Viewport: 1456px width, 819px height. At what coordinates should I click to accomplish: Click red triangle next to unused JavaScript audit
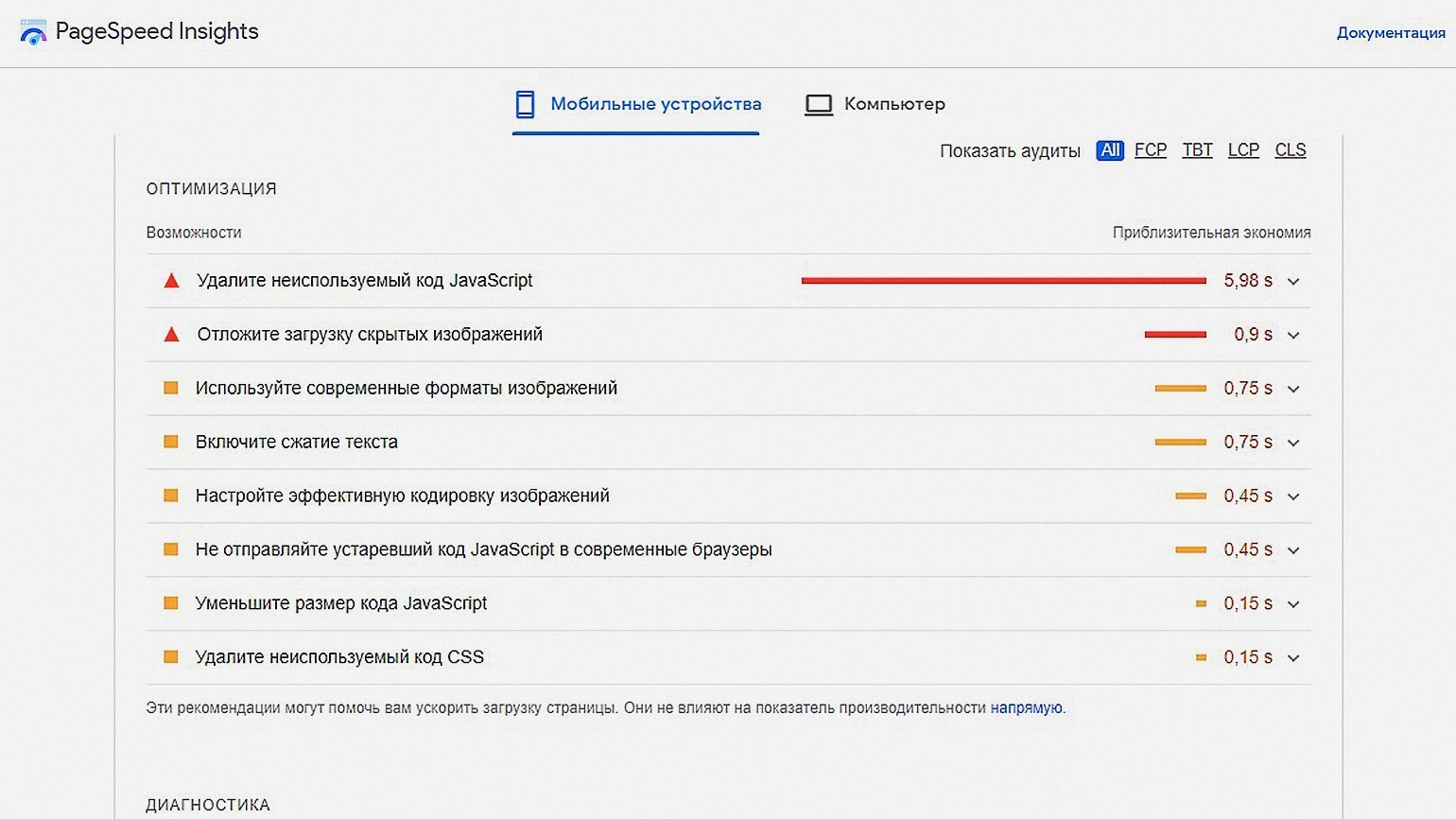(171, 281)
